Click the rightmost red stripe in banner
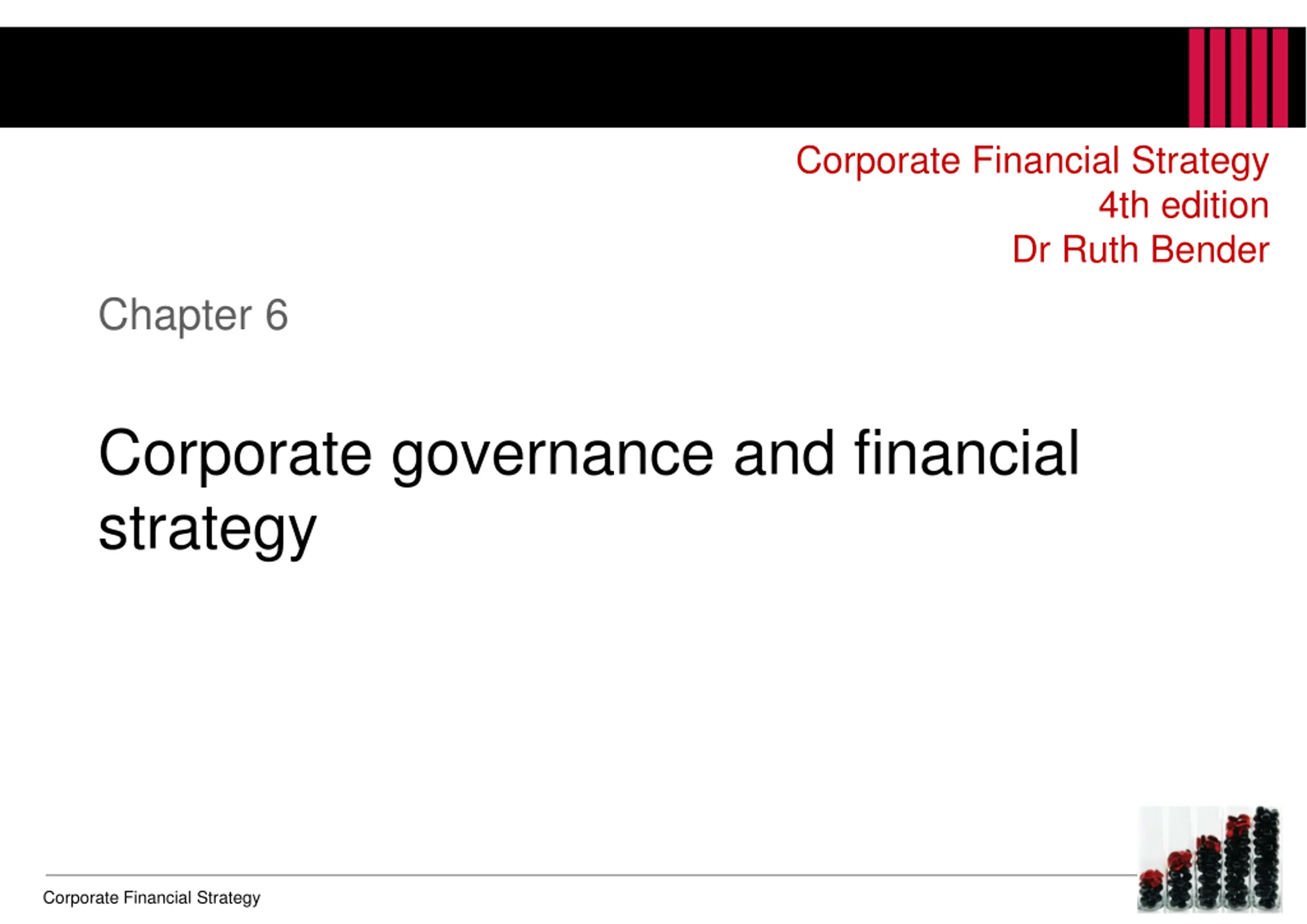 (1280, 78)
